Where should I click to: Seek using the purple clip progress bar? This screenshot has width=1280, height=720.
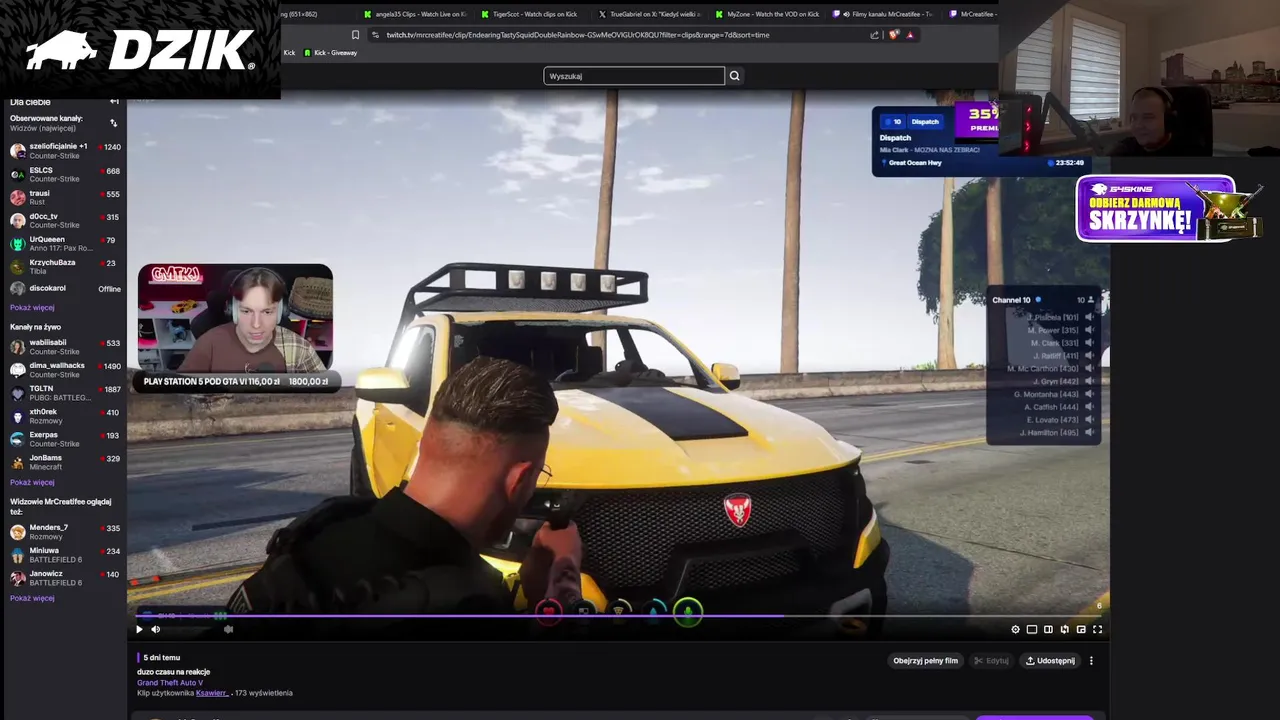pos(618,616)
